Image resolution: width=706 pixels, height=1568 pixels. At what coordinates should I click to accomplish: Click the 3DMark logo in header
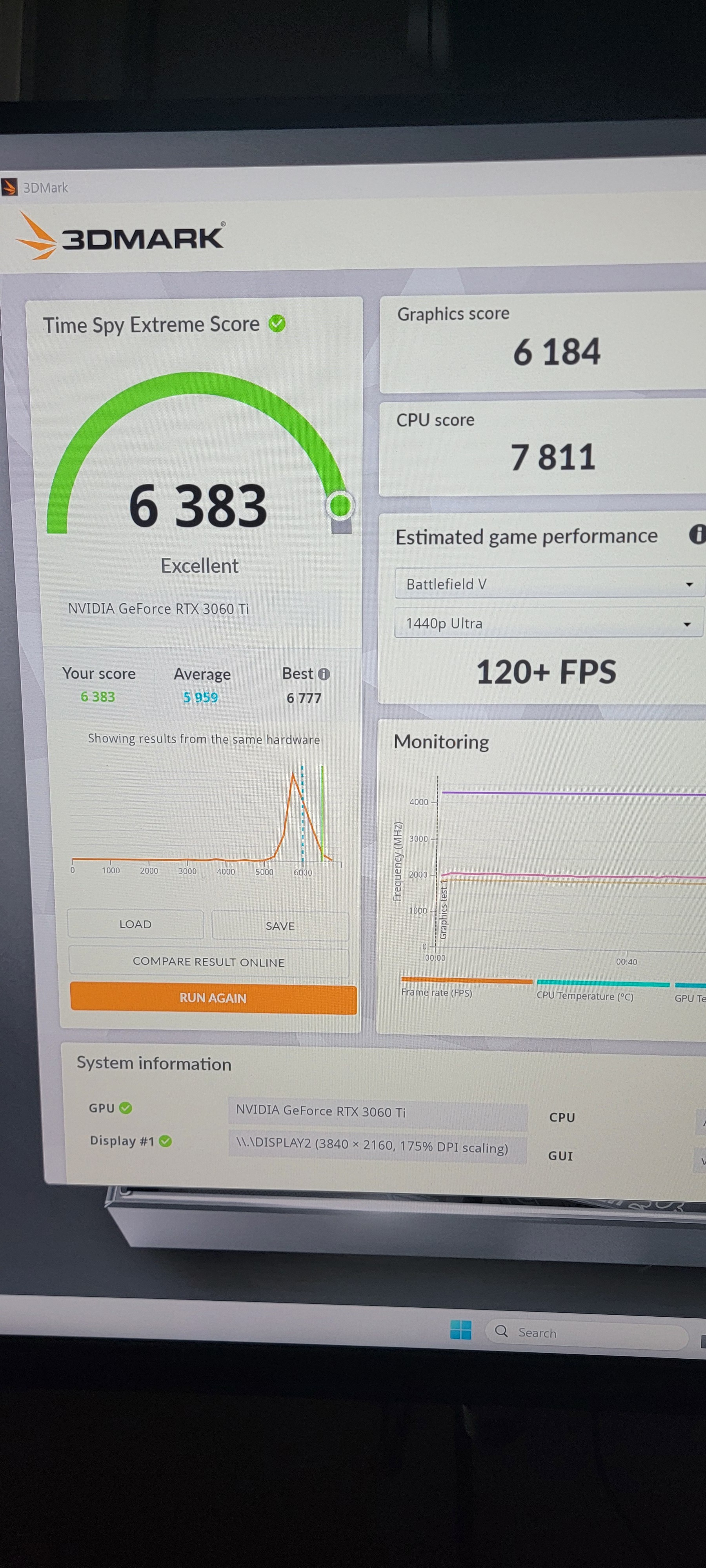[119, 236]
